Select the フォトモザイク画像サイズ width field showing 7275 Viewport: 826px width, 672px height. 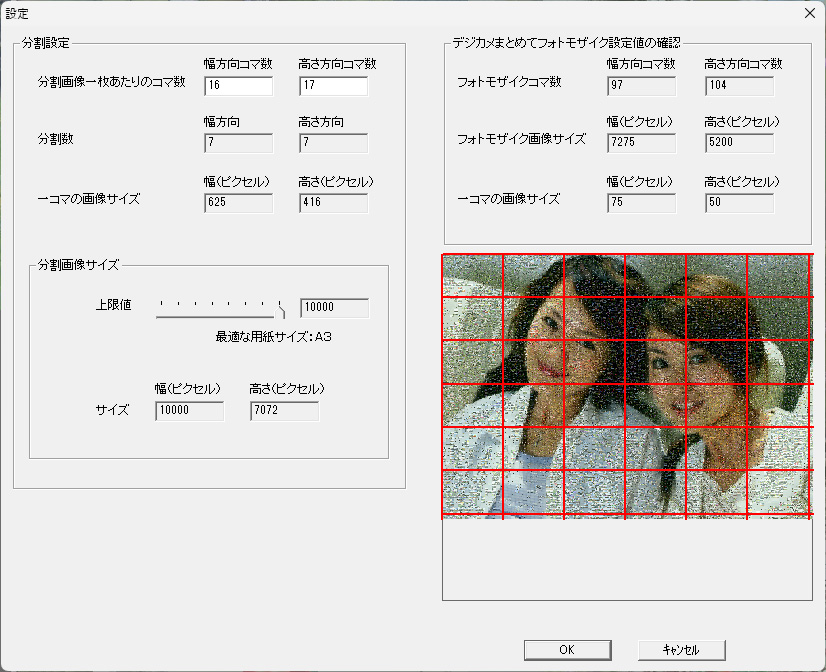pos(641,144)
